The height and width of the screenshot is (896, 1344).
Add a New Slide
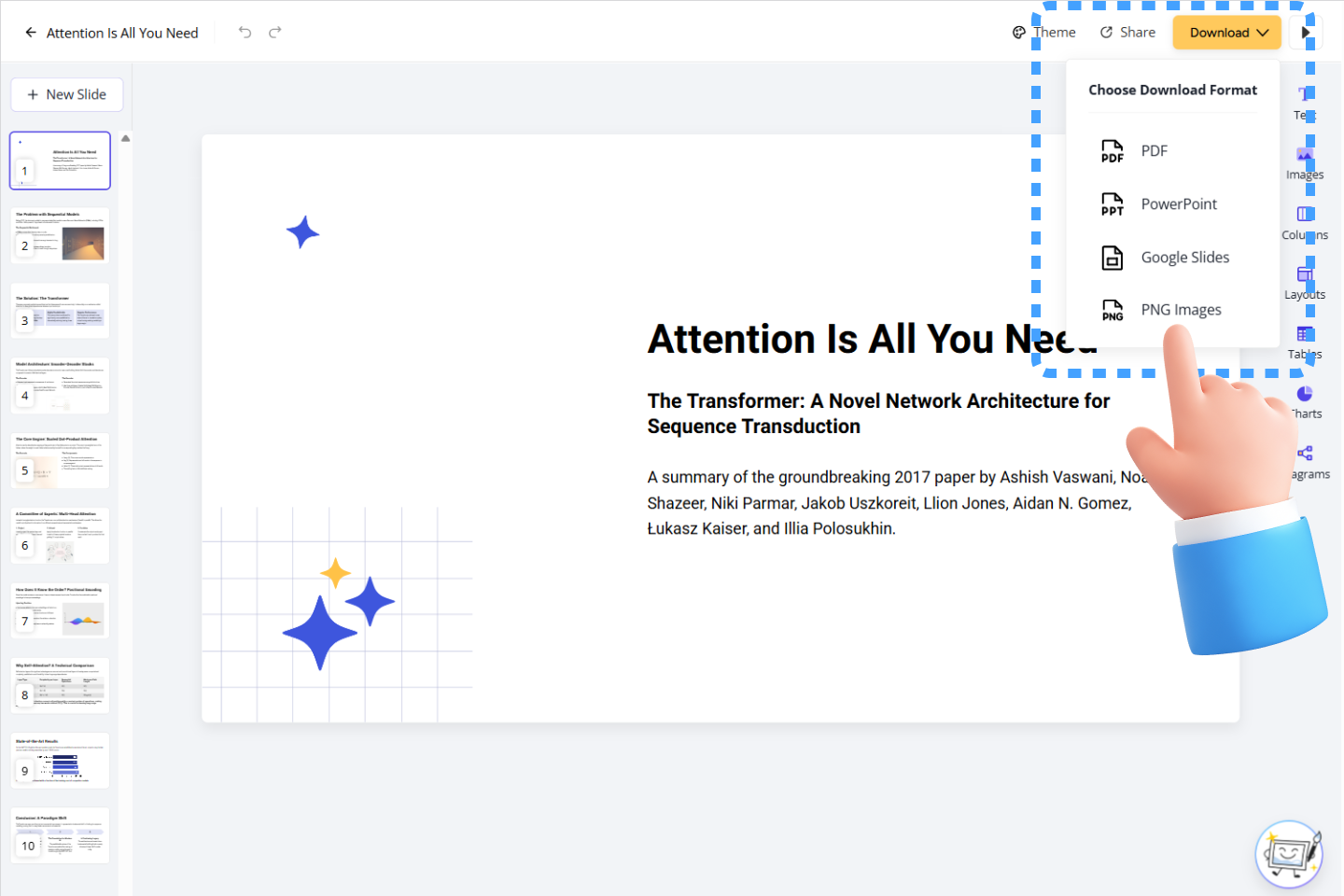tap(67, 94)
